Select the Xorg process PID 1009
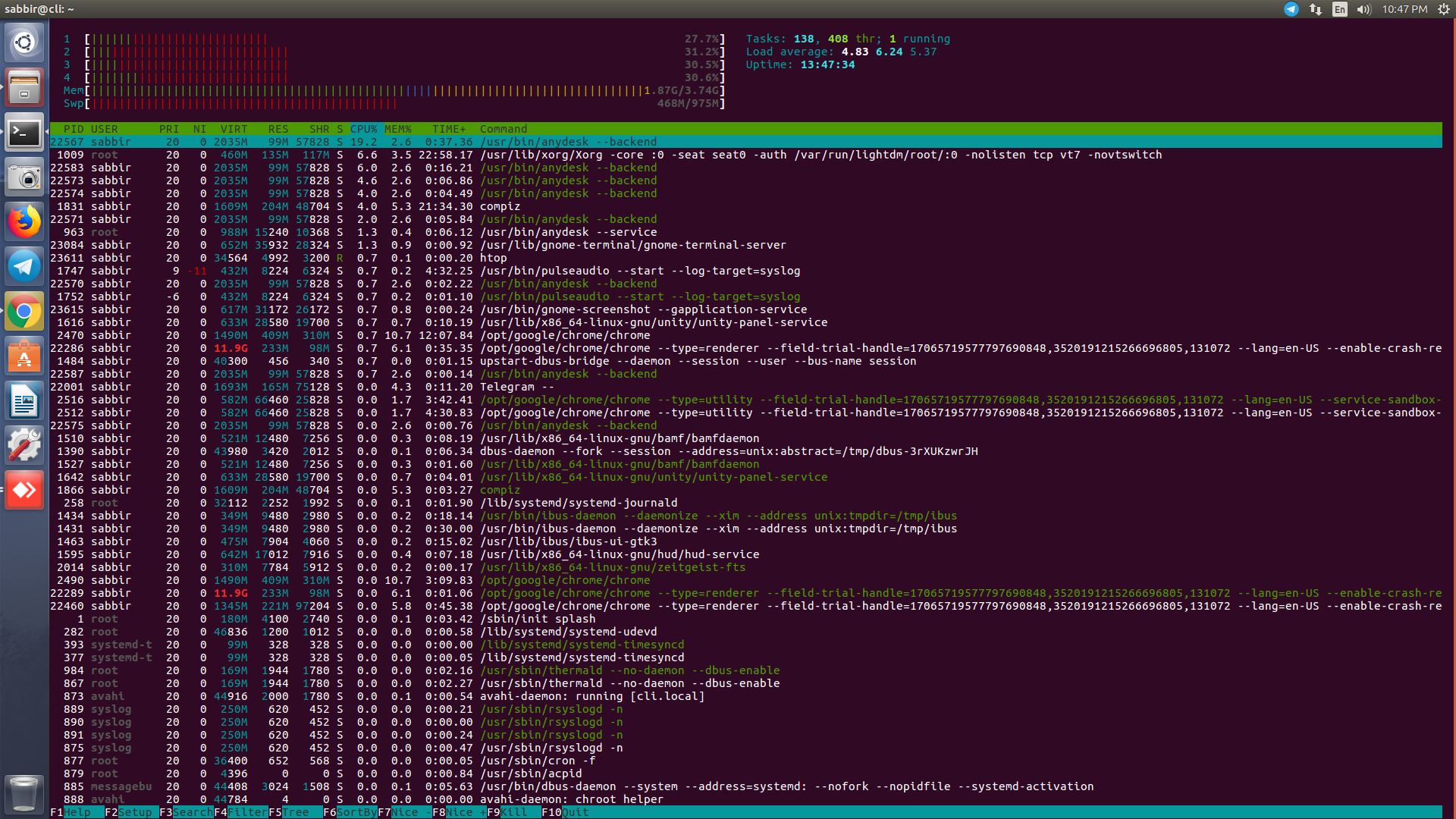Image resolution: width=1456 pixels, height=819 pixels. 746,155
